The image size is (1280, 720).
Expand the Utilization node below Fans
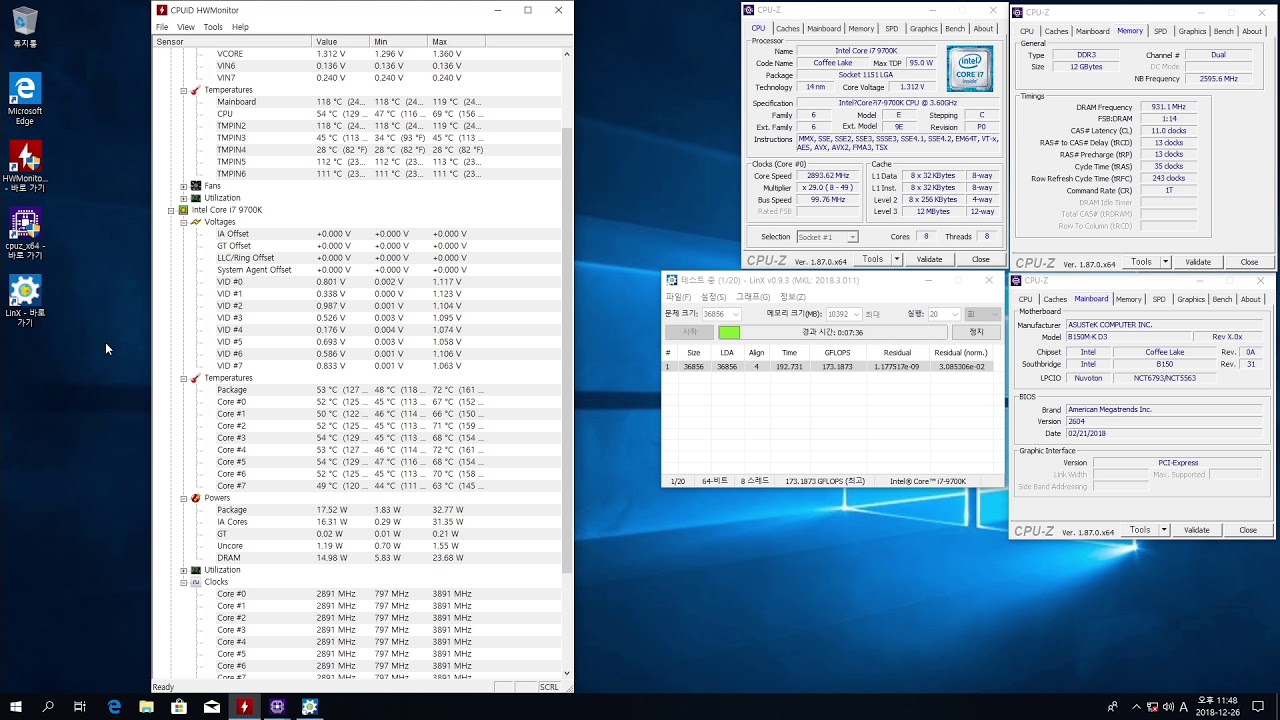click(x=184, y=198)
